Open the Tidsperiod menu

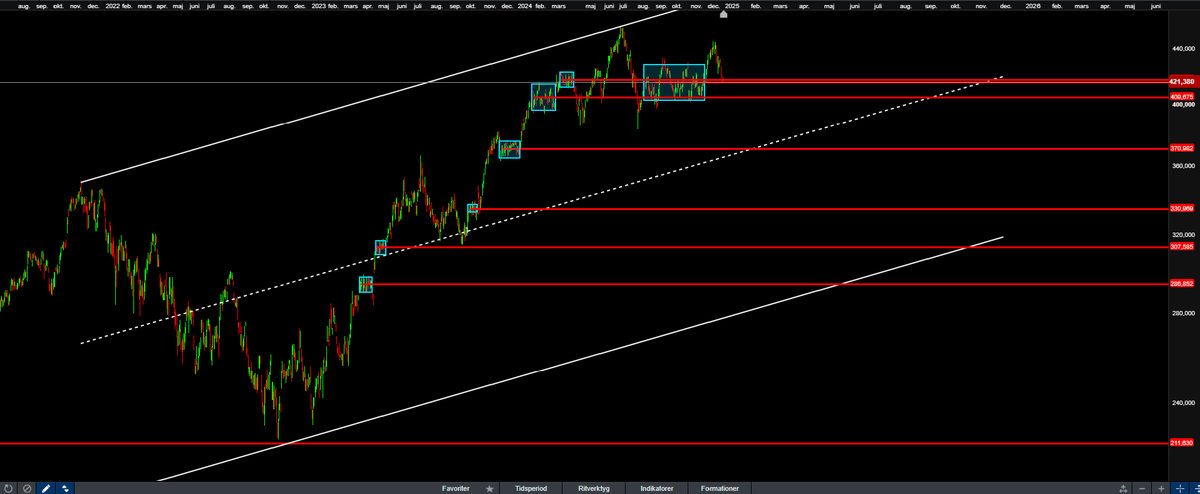[x=530, y=488]
